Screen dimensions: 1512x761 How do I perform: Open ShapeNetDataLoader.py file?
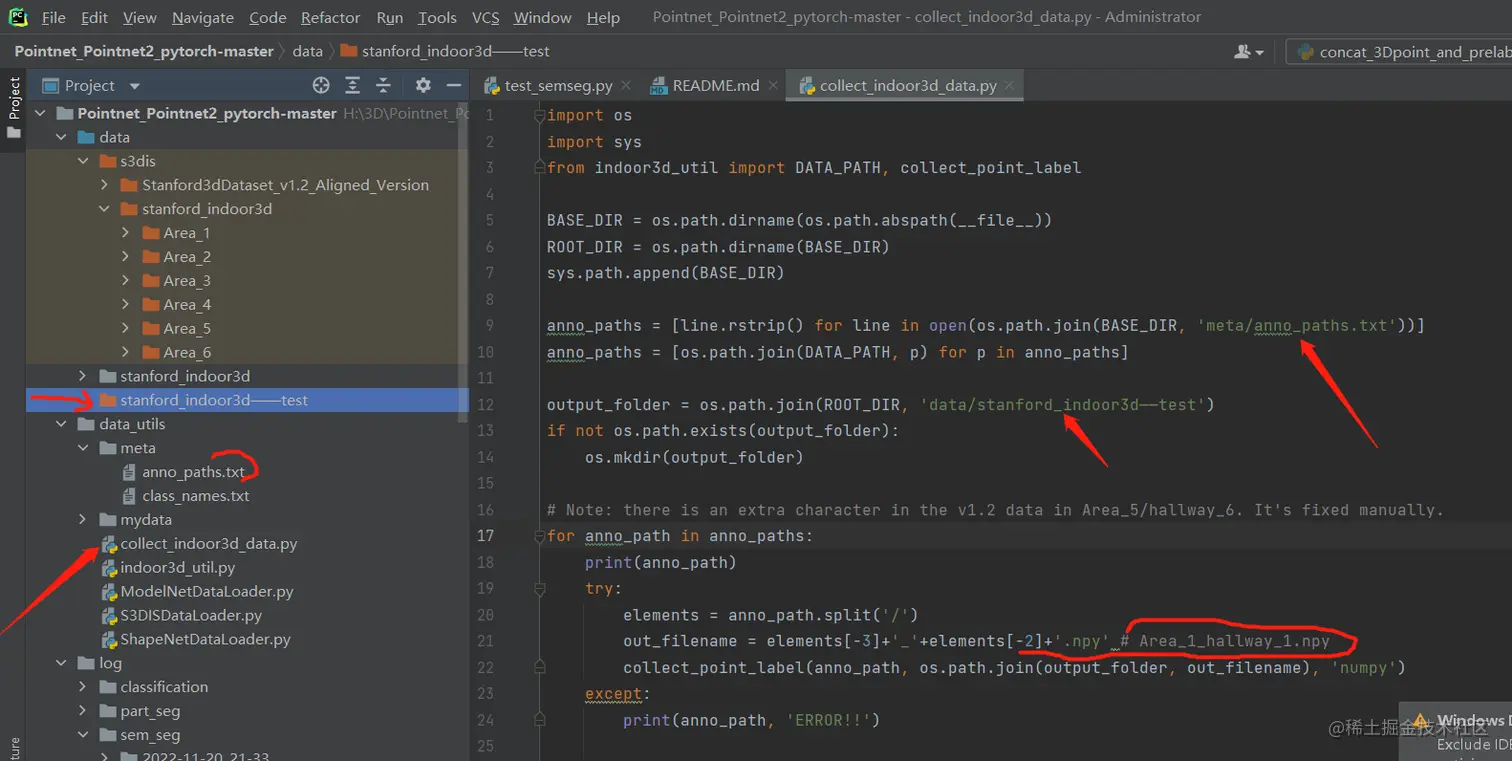tap(206, 639)
